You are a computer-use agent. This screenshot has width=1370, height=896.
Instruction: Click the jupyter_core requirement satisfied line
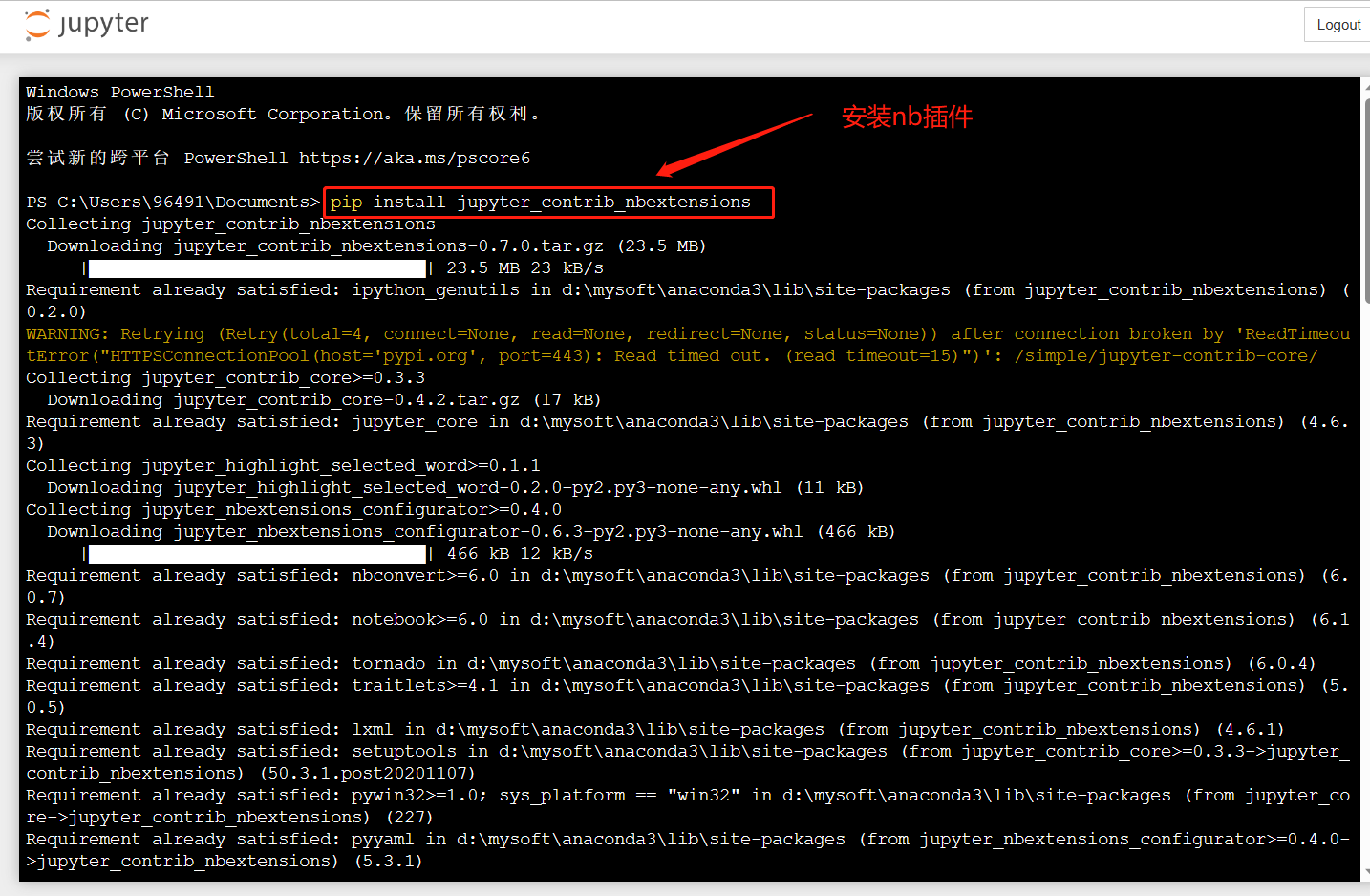(x=688, y=432)
